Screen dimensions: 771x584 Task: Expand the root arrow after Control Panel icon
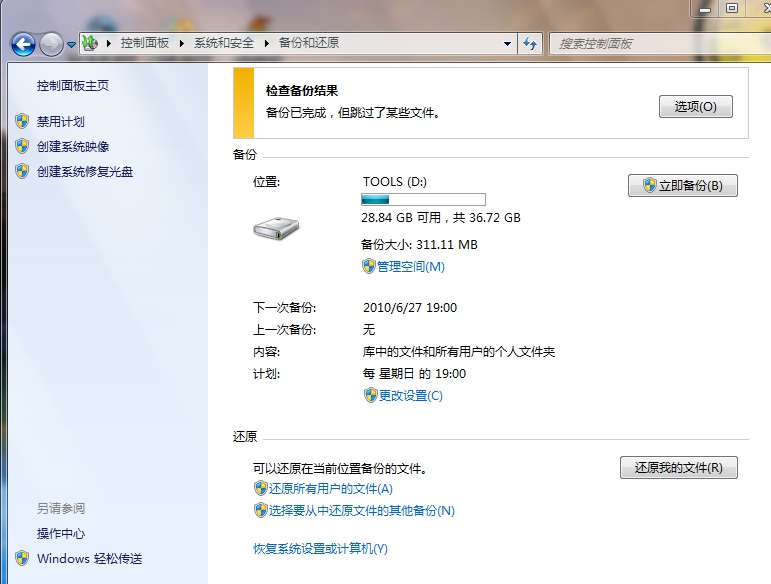tap(109, 43)
